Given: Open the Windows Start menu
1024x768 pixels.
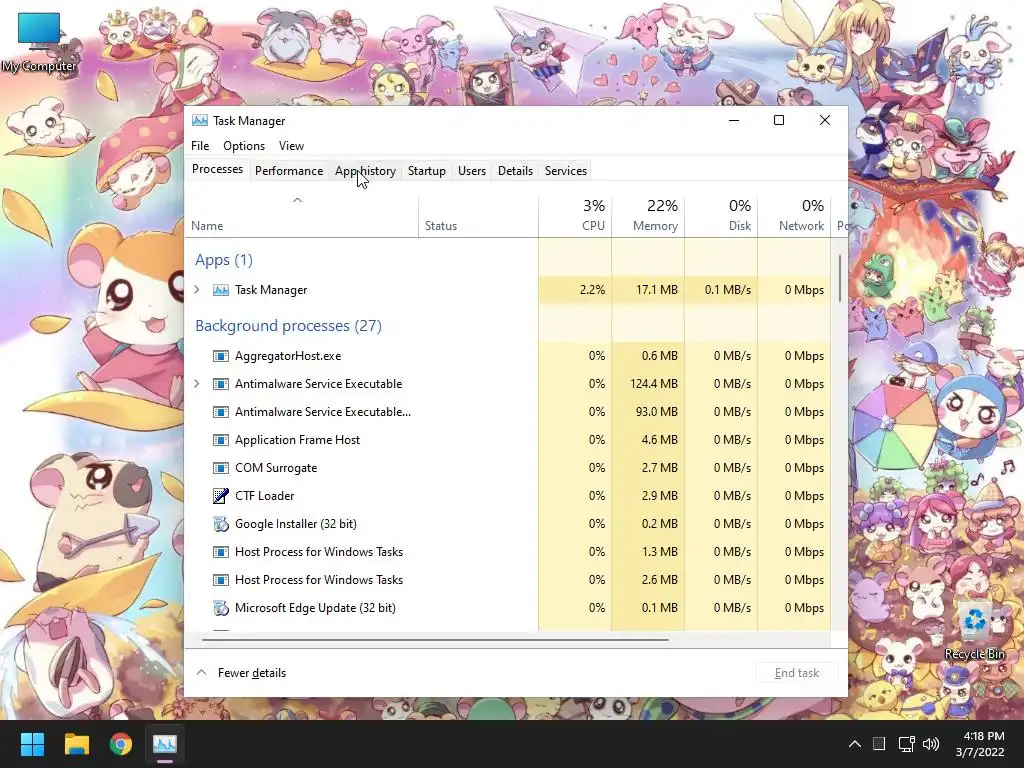Looking at the screenshot, I should tap(32, 744).
